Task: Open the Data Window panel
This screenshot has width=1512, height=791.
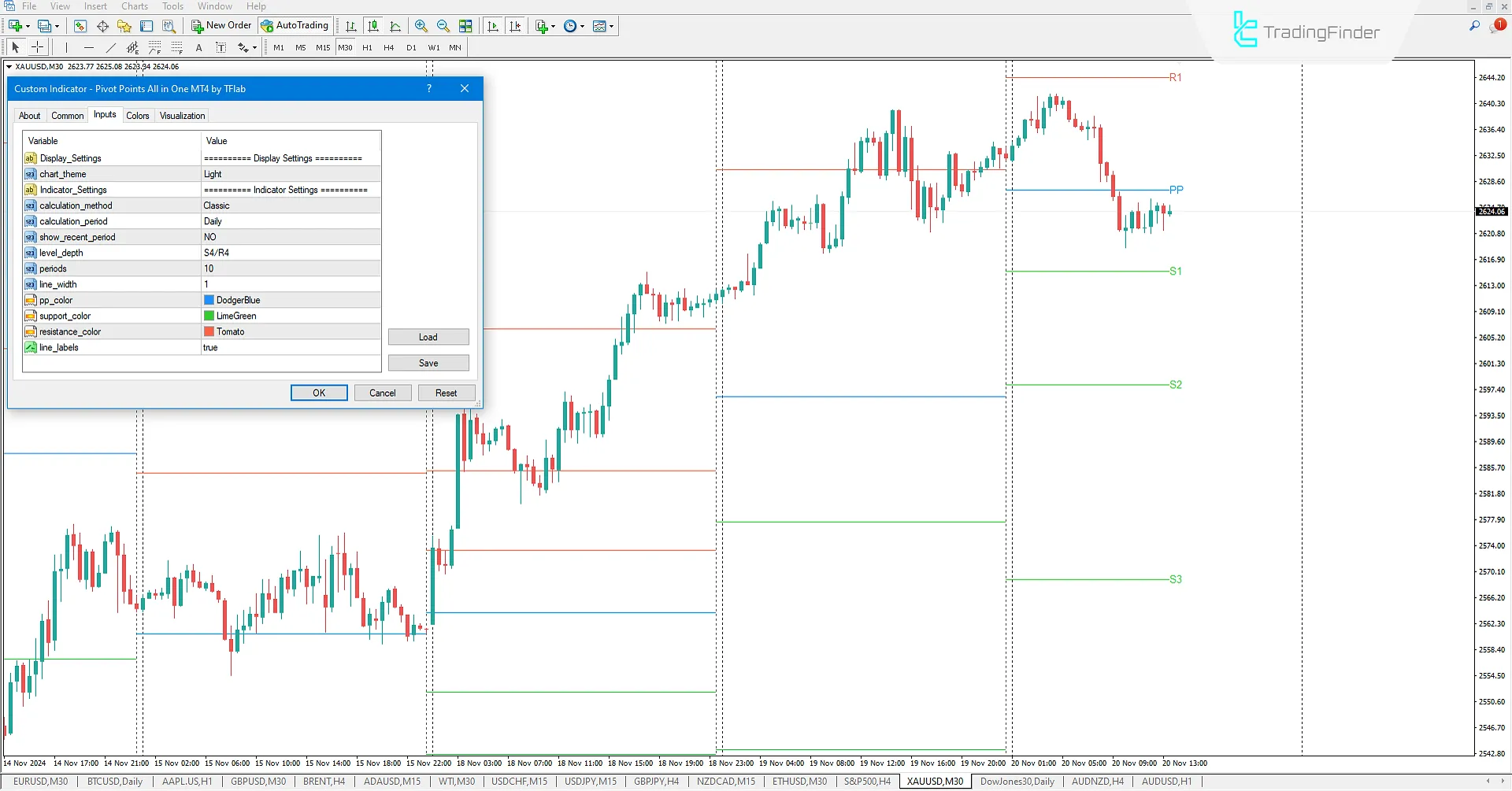Action: (102, 26)
